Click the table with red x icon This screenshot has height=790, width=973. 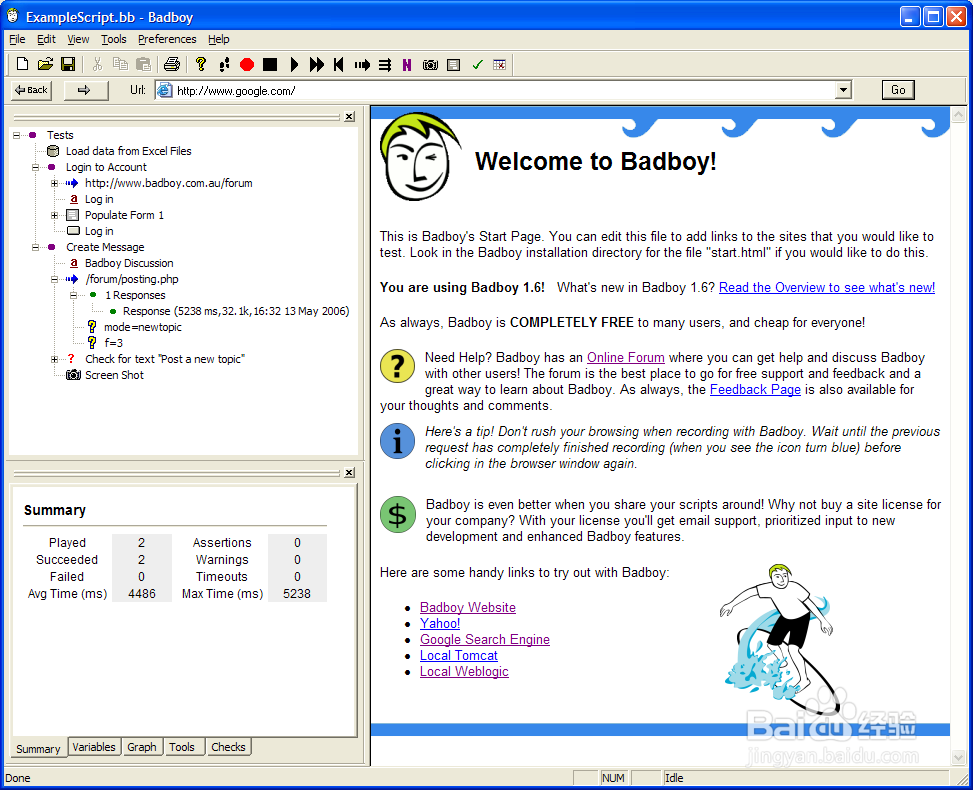[500, 65]
